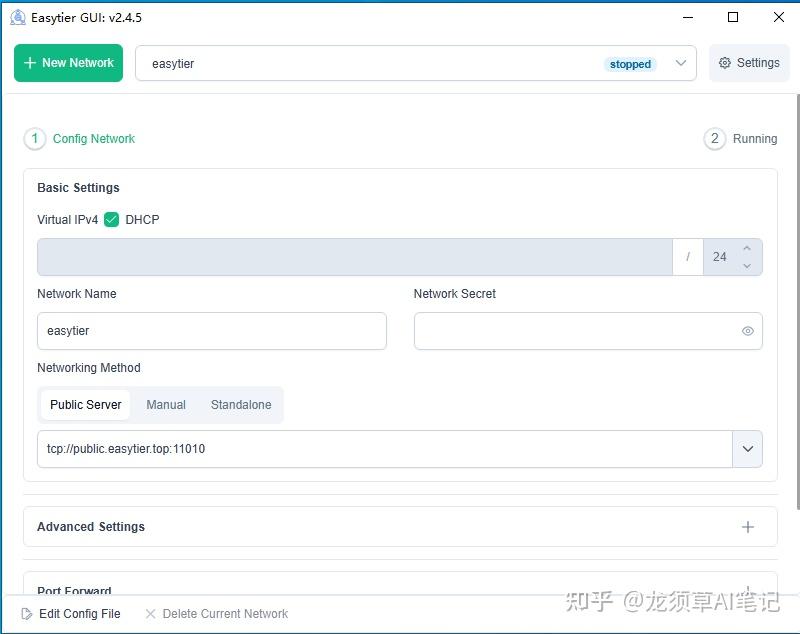The width and height of the screenshot is (800, 634).
Task: Click Delete Current Network
Action: pyautogui.click(x=216, y=614)
